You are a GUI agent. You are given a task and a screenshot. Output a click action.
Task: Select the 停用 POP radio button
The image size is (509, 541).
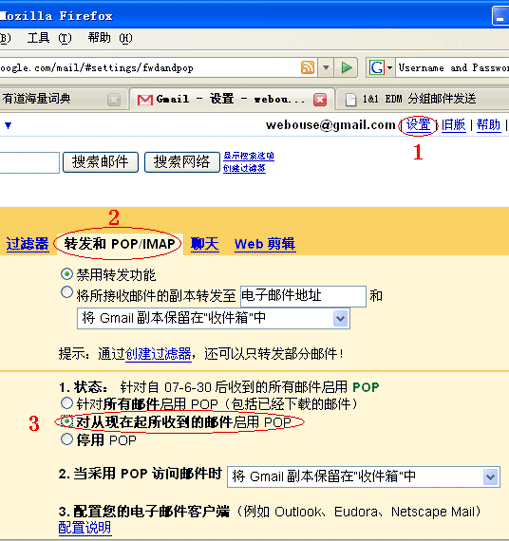tap(67, 439)
